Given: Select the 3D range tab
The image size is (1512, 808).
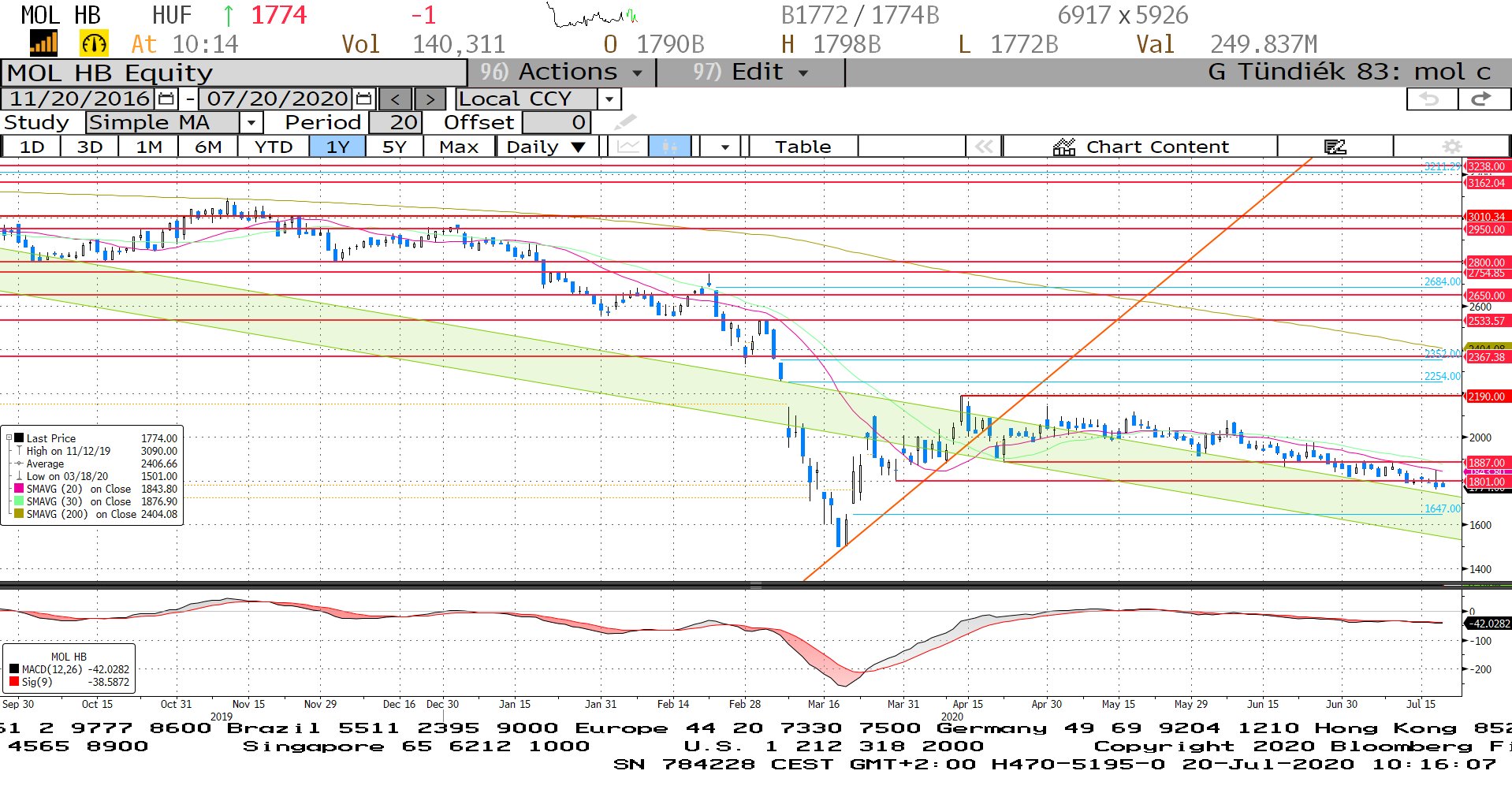Looking at the screenshot, I should [90, 147].
